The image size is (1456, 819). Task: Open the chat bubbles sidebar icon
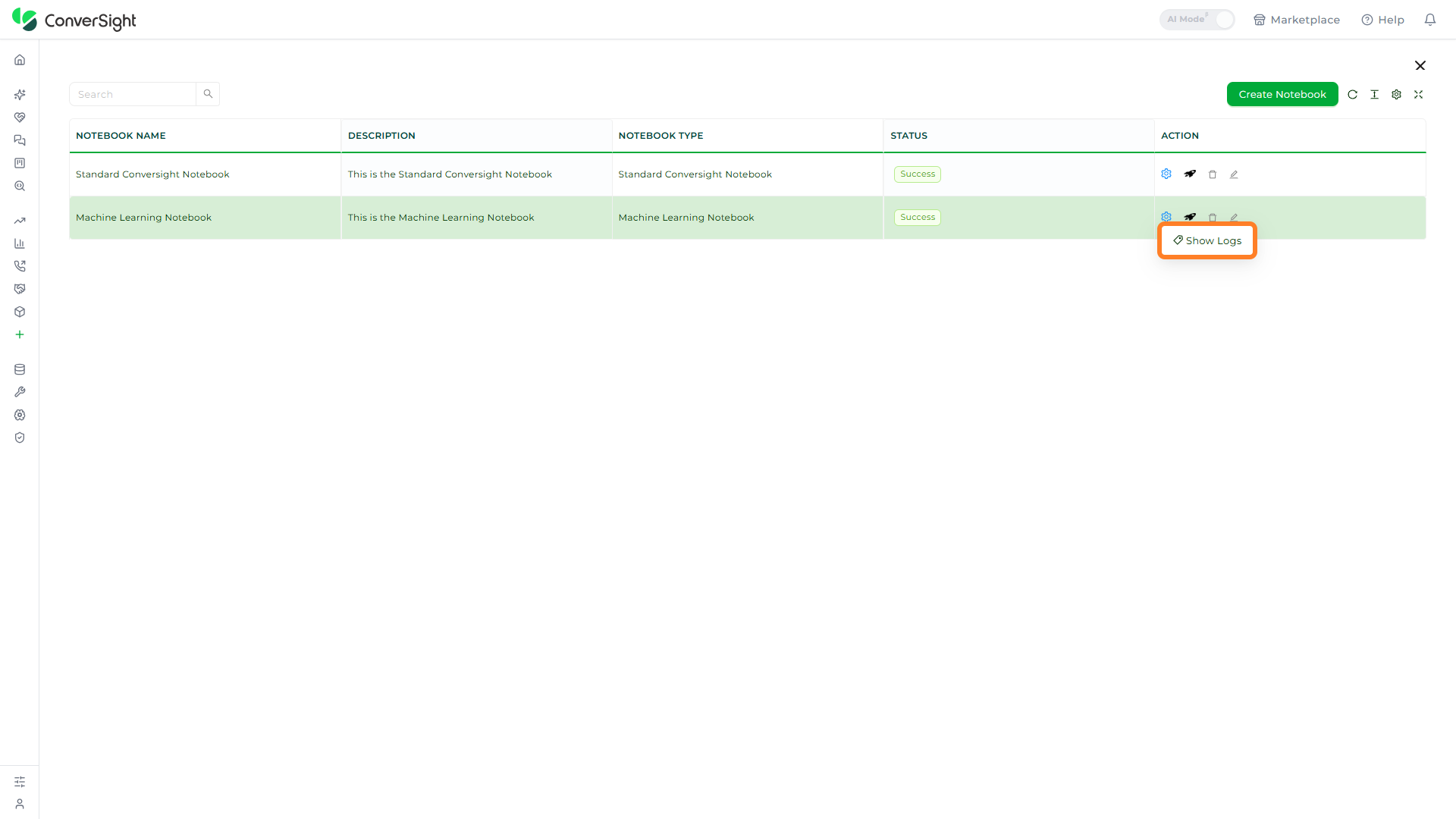click(x=20, y=140)
